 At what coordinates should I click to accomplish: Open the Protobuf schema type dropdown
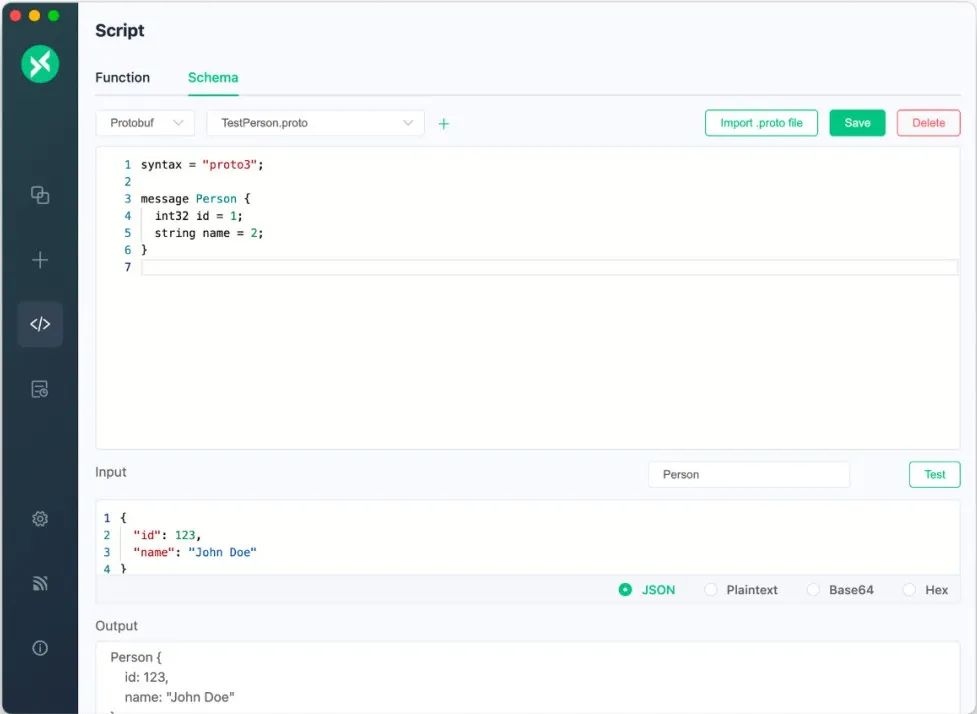[x=145, y=123]
